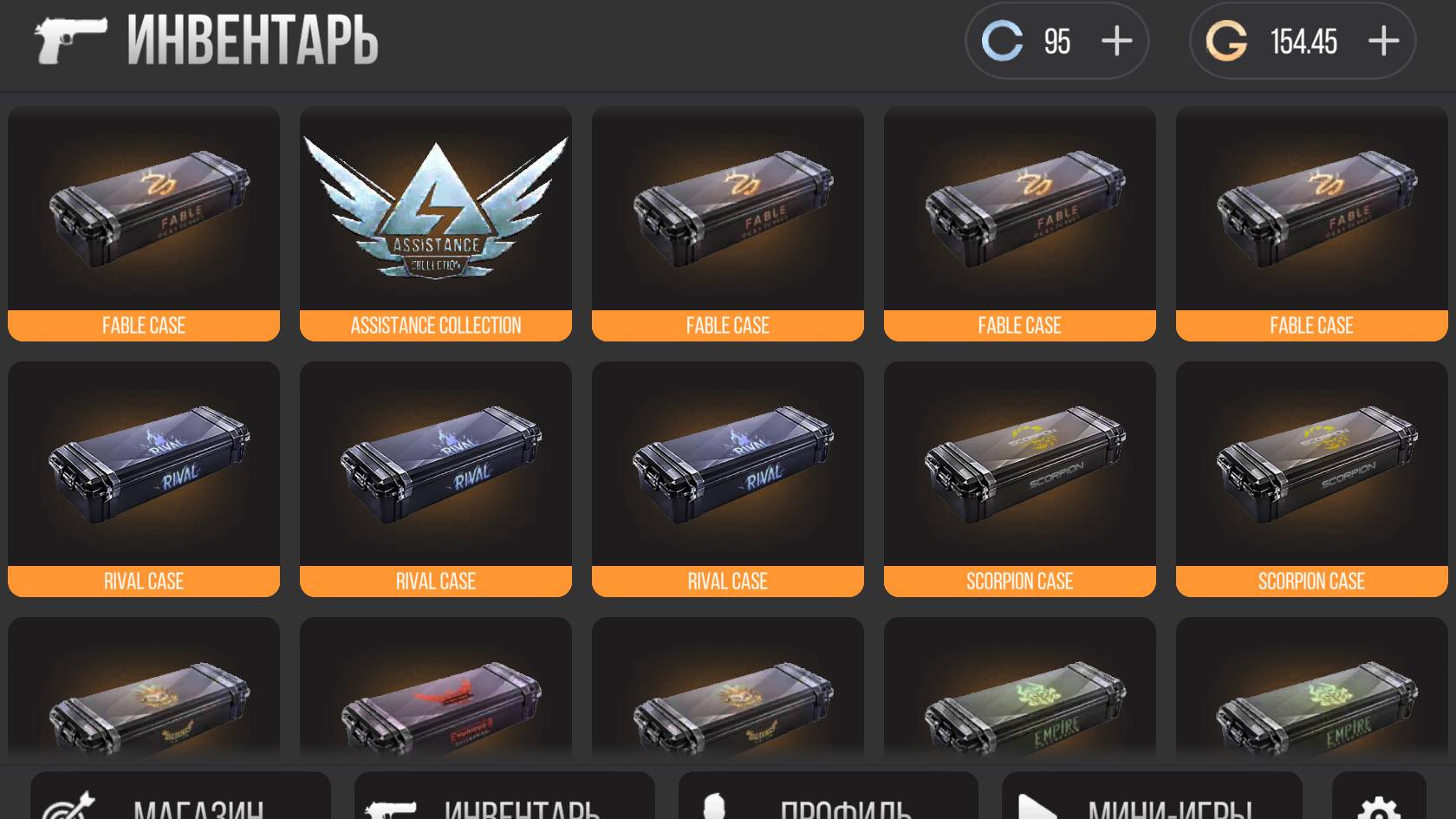This screenshot has height=819, width=1456.
Task: Open the third Rival Case
Action: pos(728,479)
